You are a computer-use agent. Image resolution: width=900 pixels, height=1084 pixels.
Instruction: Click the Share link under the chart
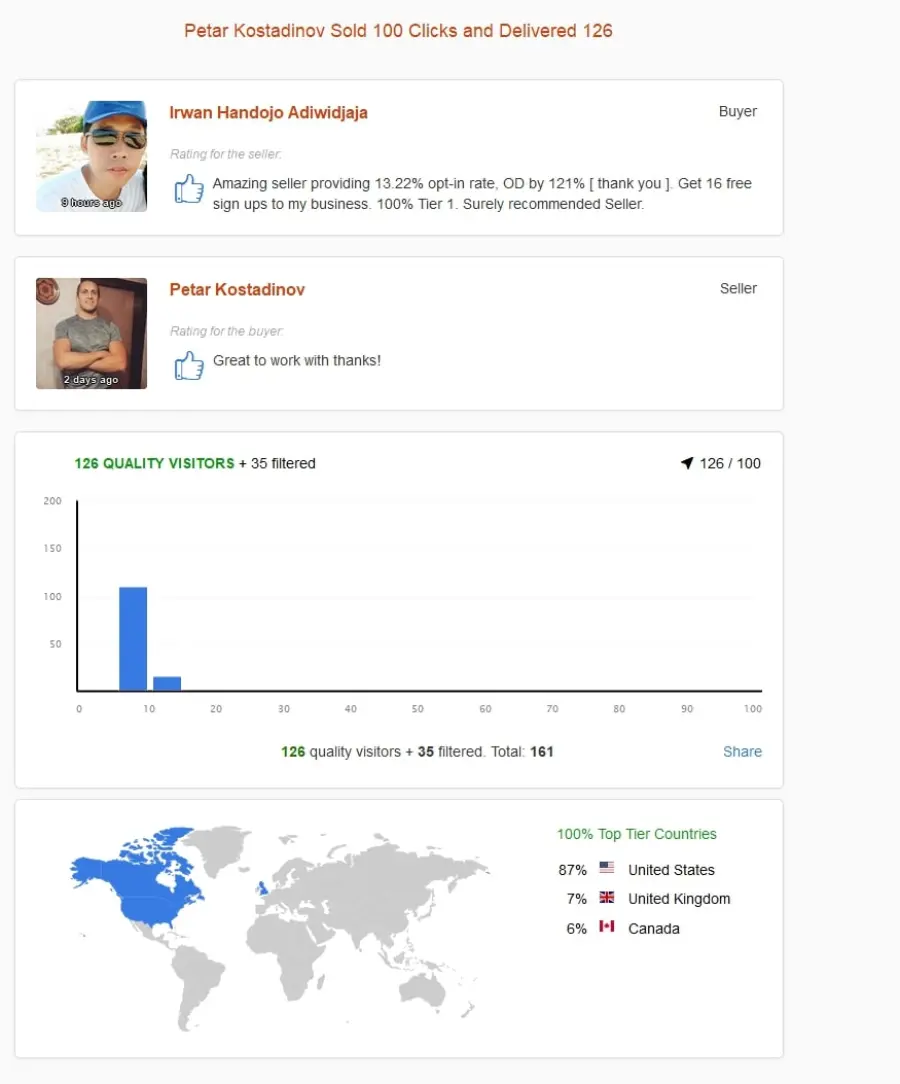(742, 751)
